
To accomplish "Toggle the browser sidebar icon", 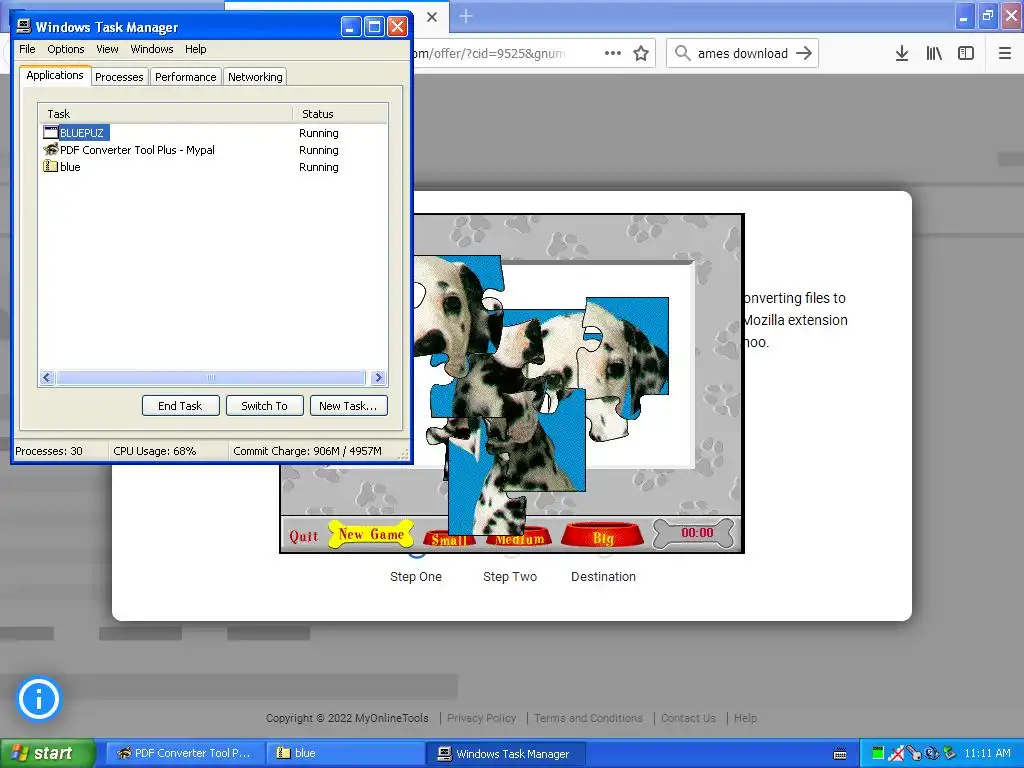I will pos(966,53).
